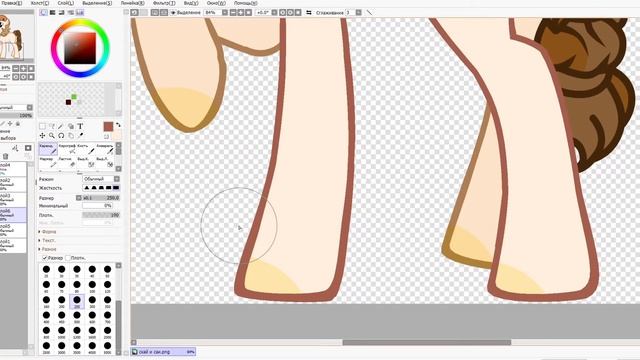Click the undo button in top toolbar
The image size is (640, 360).
[134, 13]
